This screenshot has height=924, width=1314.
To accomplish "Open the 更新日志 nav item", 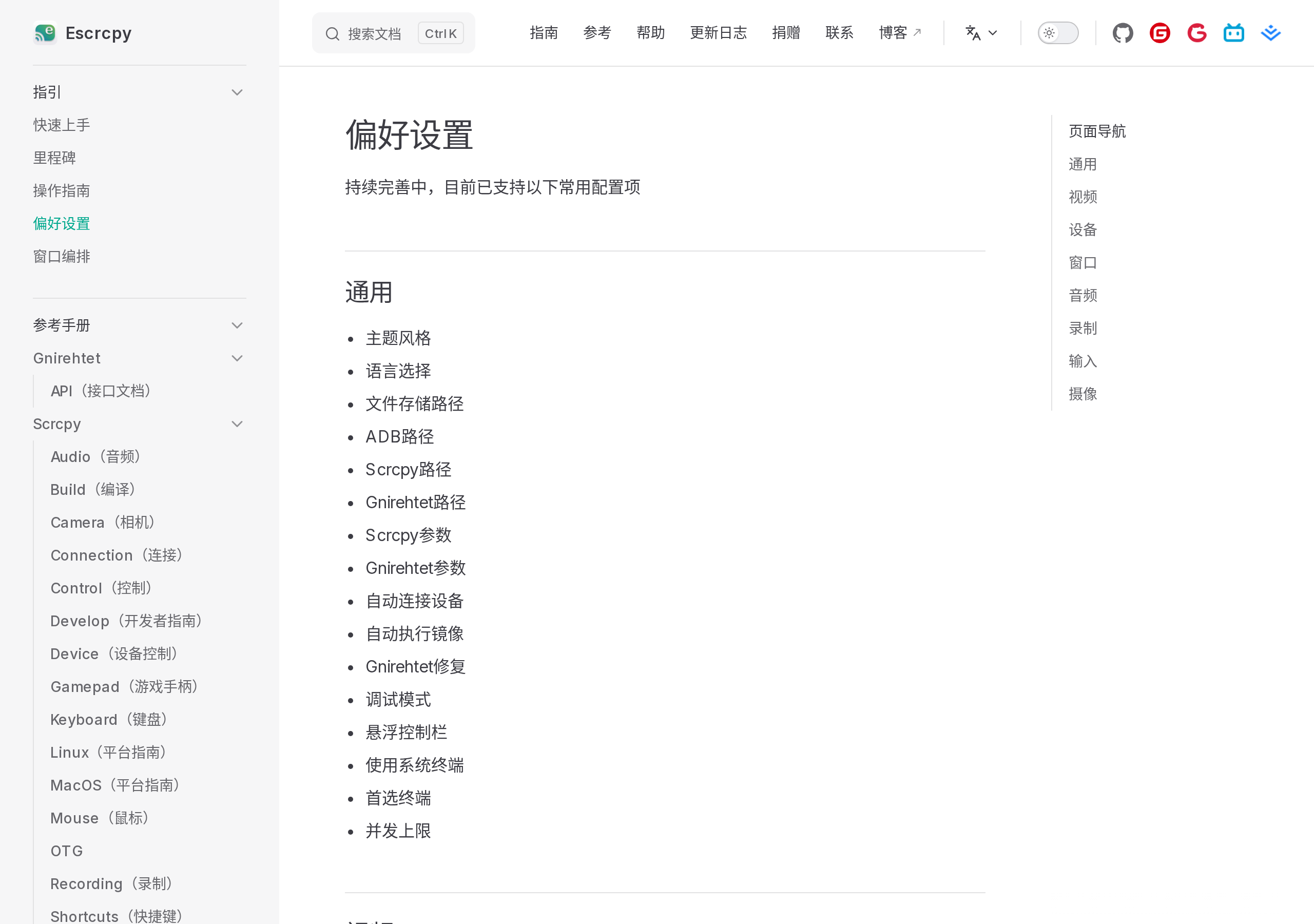I will (718, 33).
